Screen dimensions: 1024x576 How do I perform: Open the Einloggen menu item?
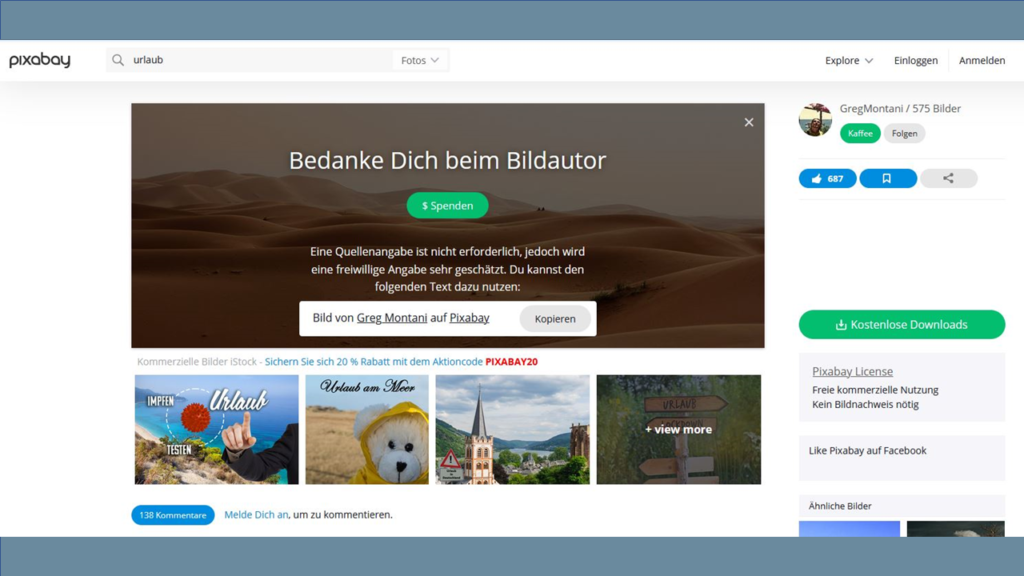pyautogui.click(x=915, y=60)
